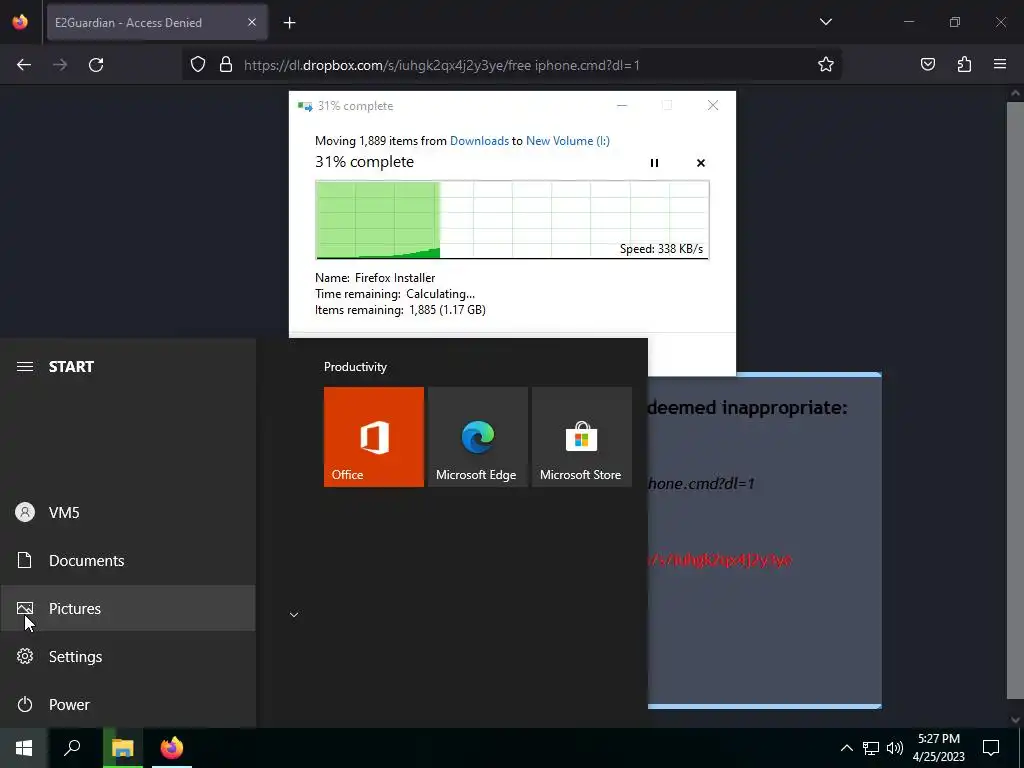The height and width of the screenshot is (768, 1024).
Task: Open Settings from the Start menu
Action: (128, 656)
